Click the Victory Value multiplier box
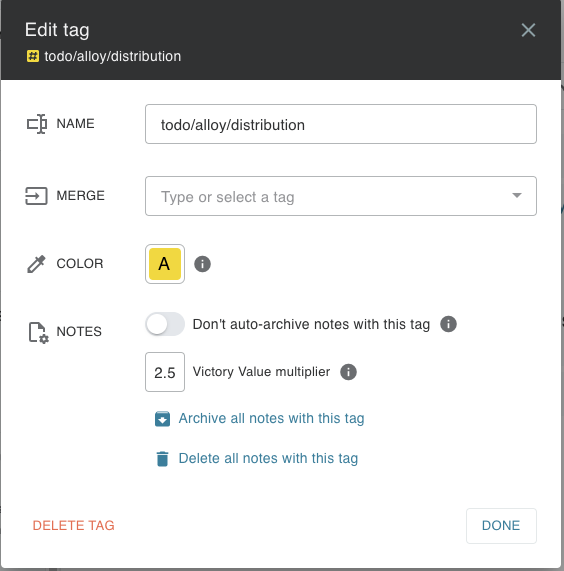This screenshot has height=571, width=564. pyautogui.click(x=165, y=372)
